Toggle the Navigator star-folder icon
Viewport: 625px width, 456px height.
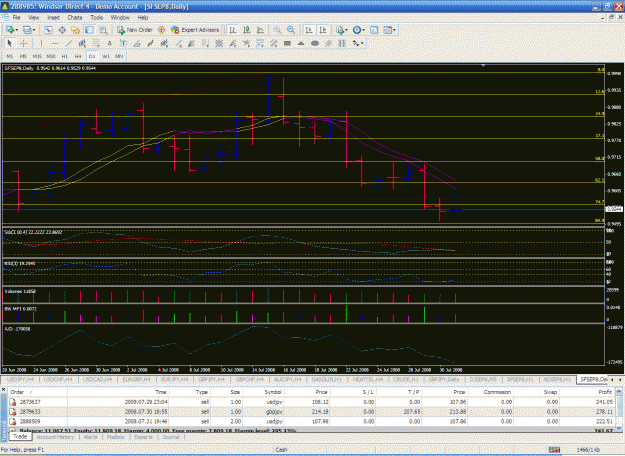75,30
